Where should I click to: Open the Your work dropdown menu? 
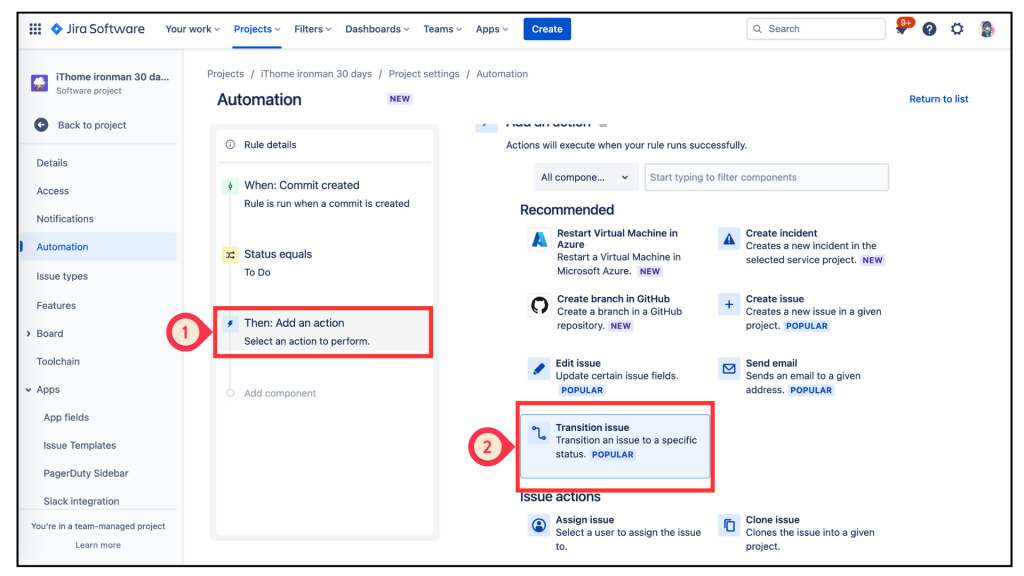[192, 29]
